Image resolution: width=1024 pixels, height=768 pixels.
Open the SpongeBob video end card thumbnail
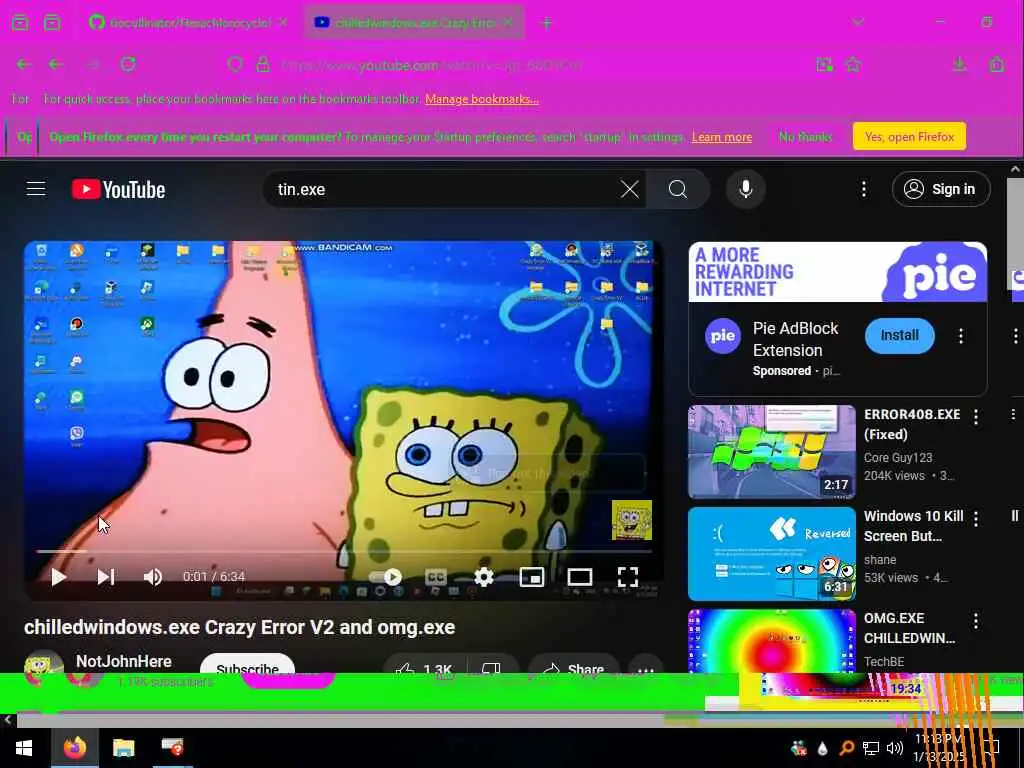tap(632, 520)
